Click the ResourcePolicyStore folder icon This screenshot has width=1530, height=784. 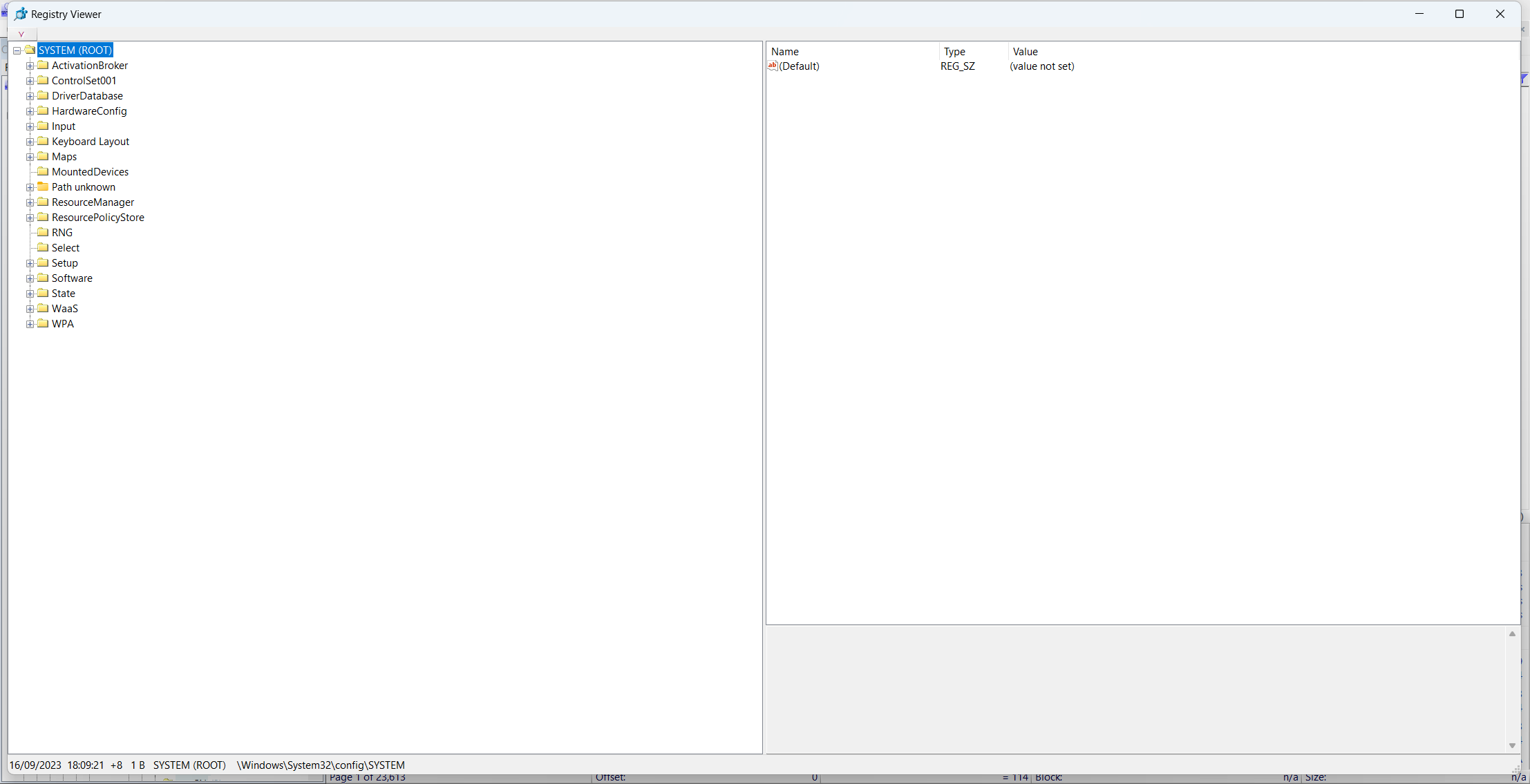pyautogui.click(x=43, y=217)
